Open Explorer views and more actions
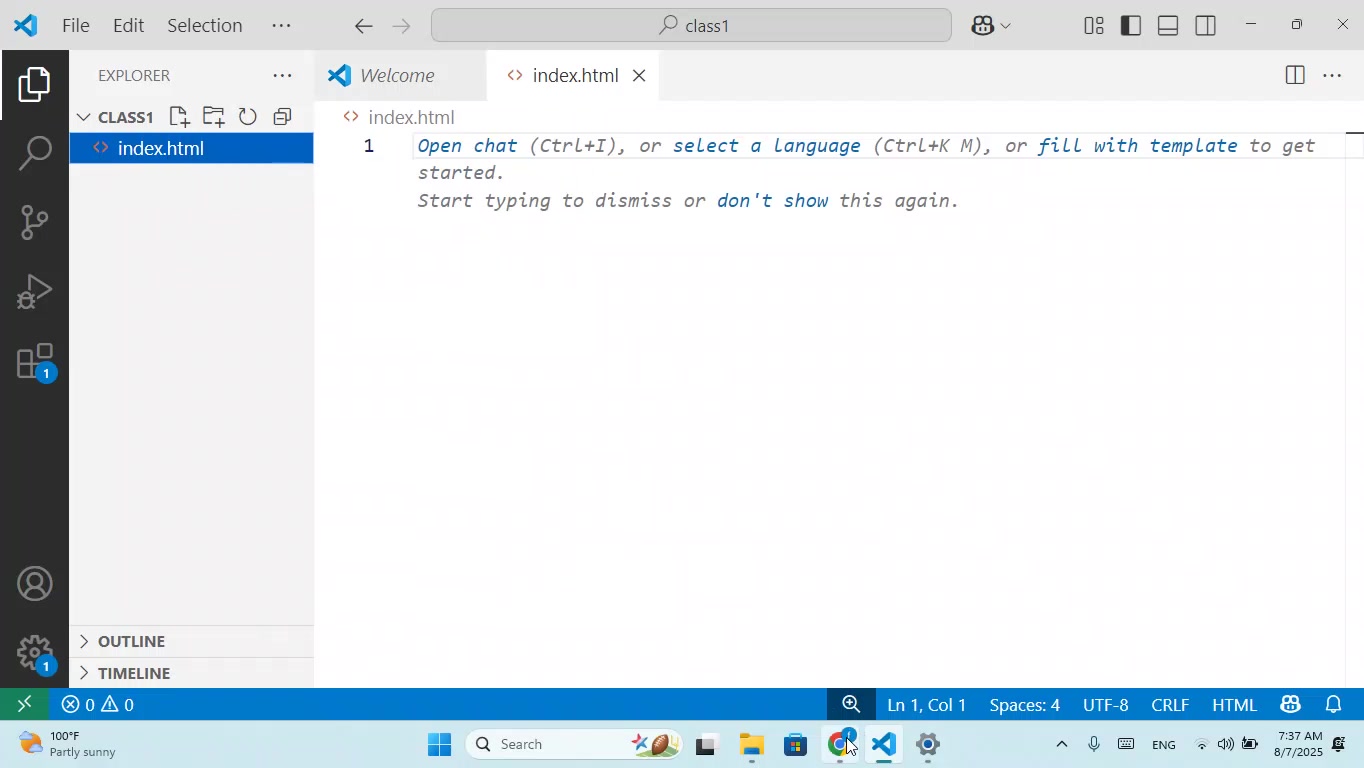This screenshot has width=1364, height=768. click(283, 76)
